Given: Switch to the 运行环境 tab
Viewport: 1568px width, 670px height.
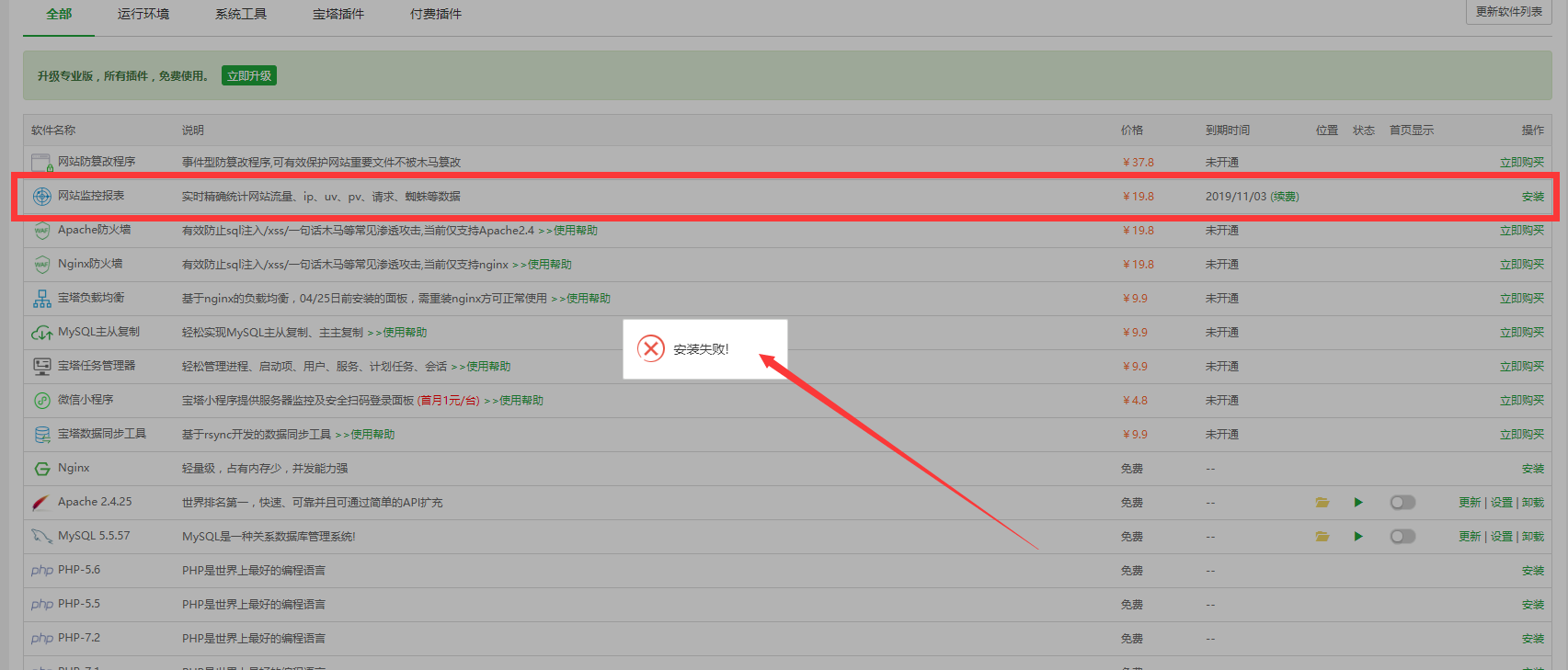Looking at the screenshot, I should click(x=143, y=14).
